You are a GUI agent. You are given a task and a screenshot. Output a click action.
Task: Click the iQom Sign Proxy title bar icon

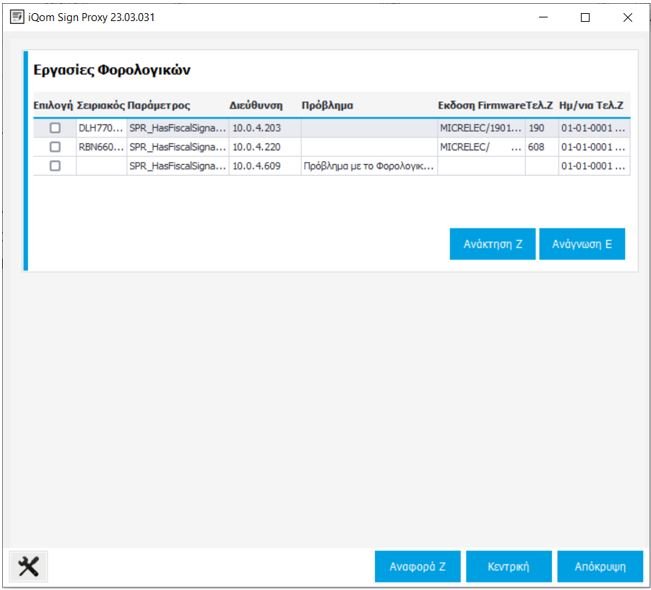(17, 17)
